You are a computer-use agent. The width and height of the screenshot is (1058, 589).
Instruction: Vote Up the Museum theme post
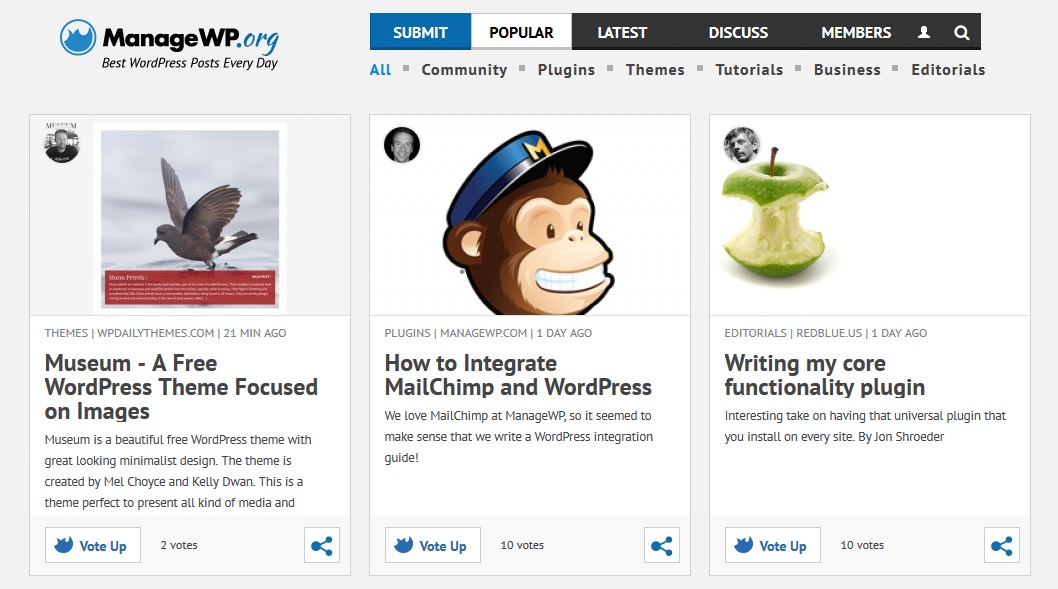(93, 546)
